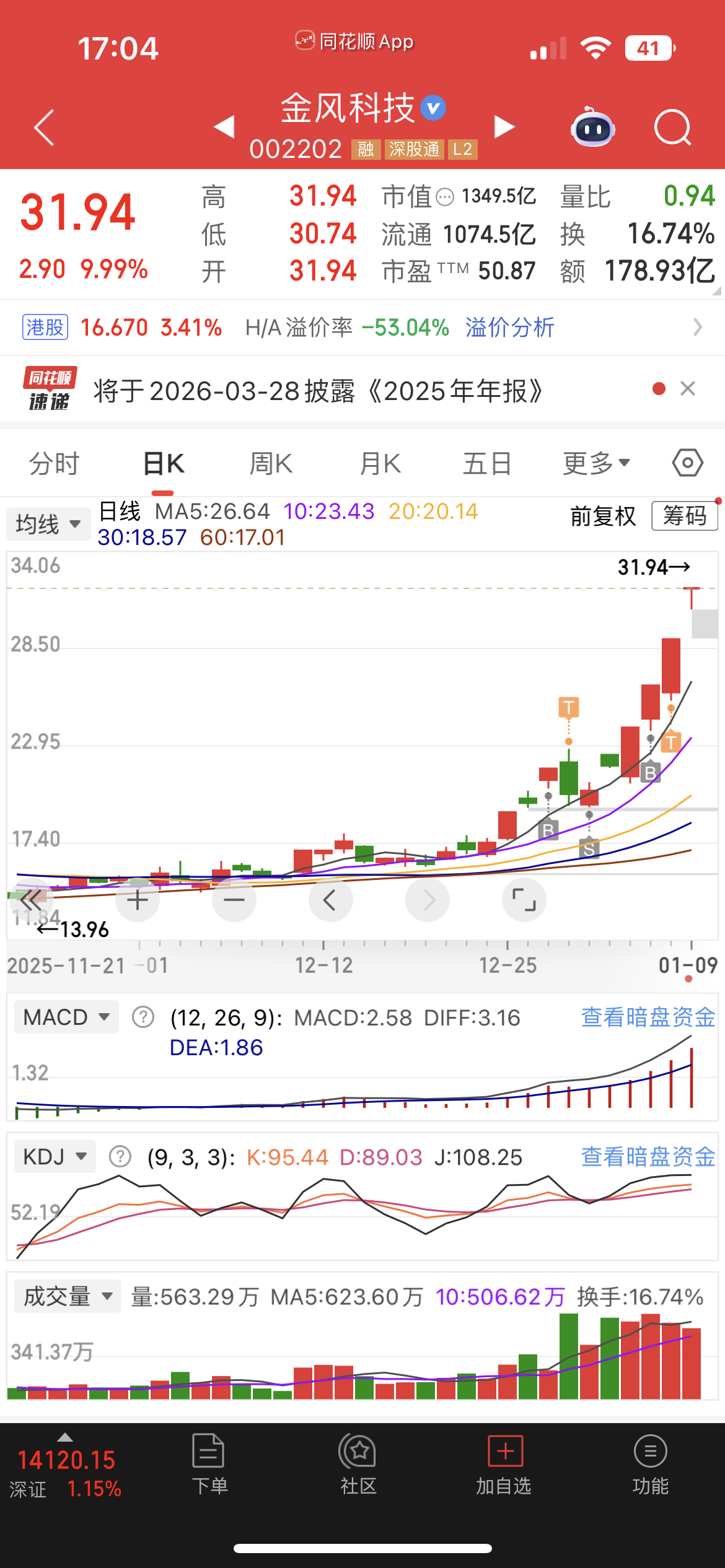This screenshot has width=725, height=1568.
Task: Open the 溢价分析 link
Action: (x=510, y=327)
